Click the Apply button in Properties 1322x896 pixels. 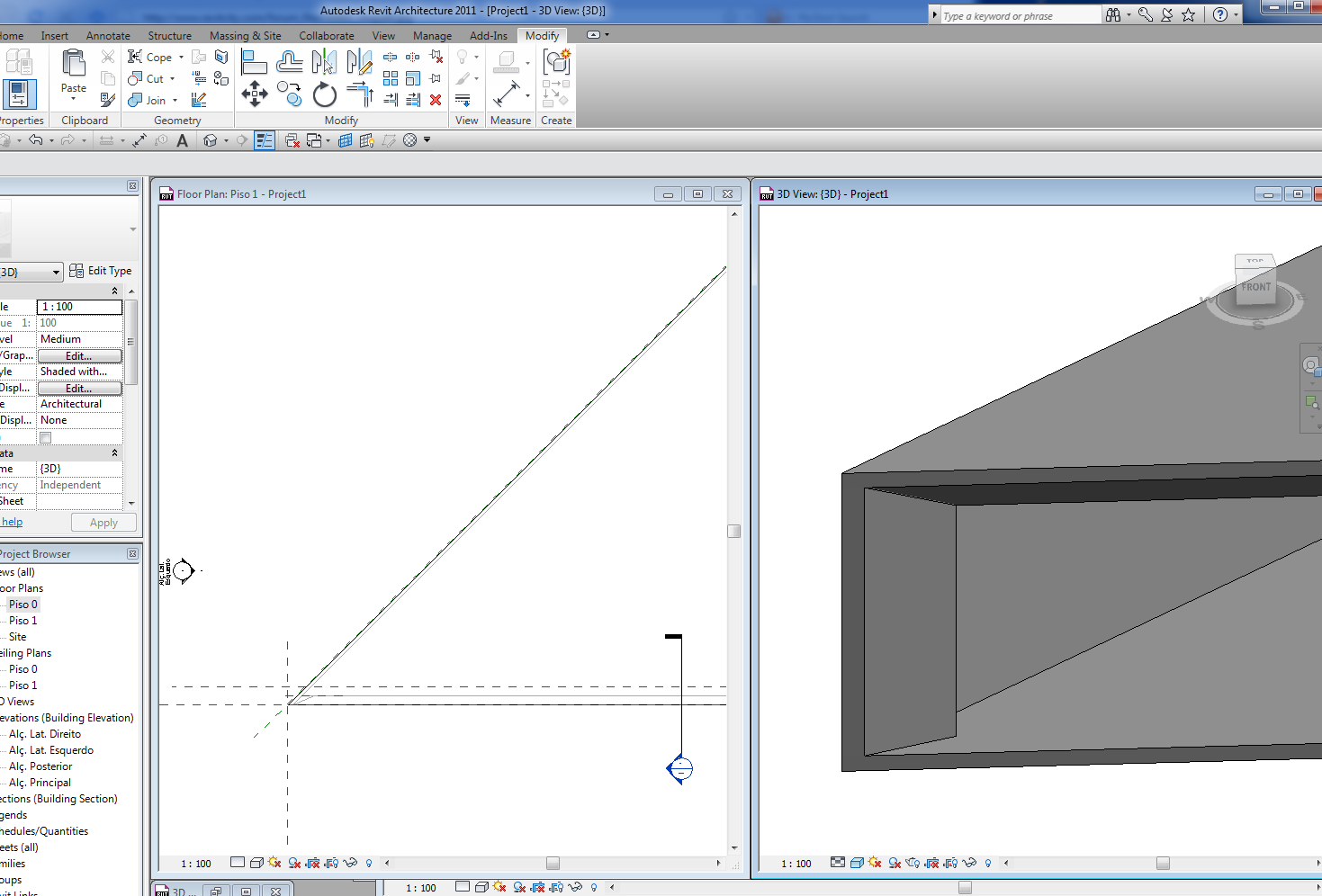point(103,523)
